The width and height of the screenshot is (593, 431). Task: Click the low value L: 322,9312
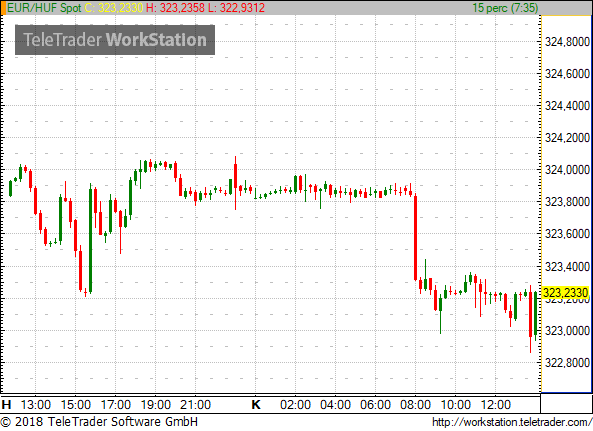(x=236, y=8)
